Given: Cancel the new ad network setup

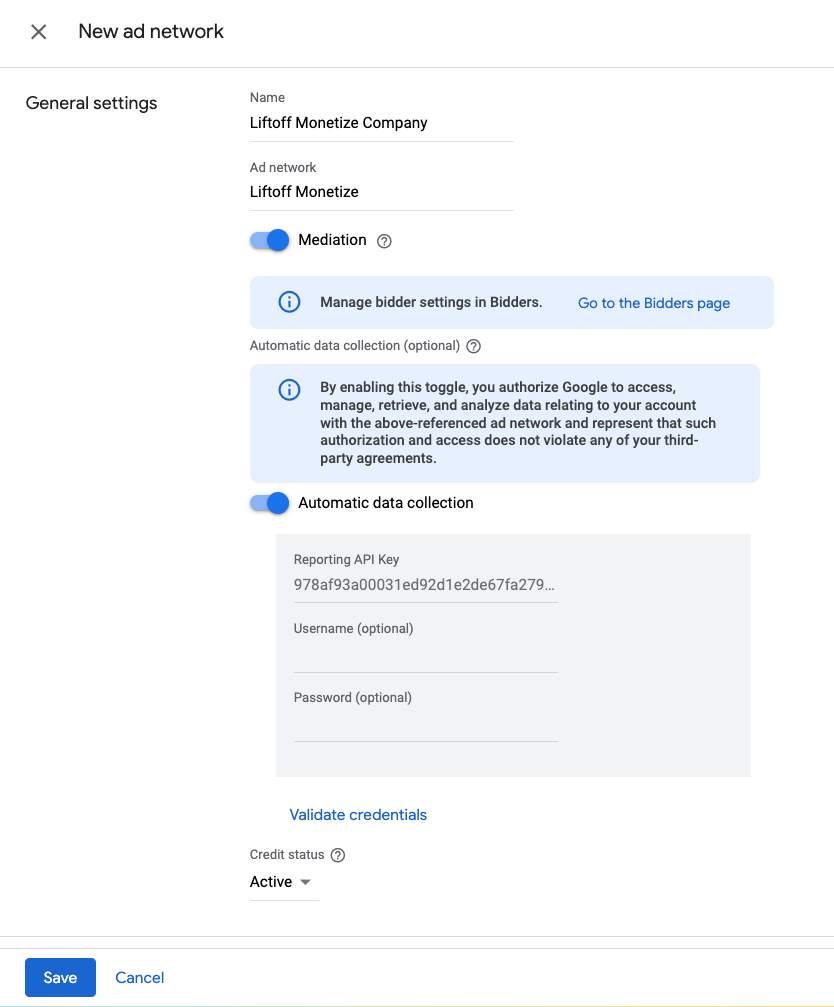Looking at the screenshot, I should [140, 978].
